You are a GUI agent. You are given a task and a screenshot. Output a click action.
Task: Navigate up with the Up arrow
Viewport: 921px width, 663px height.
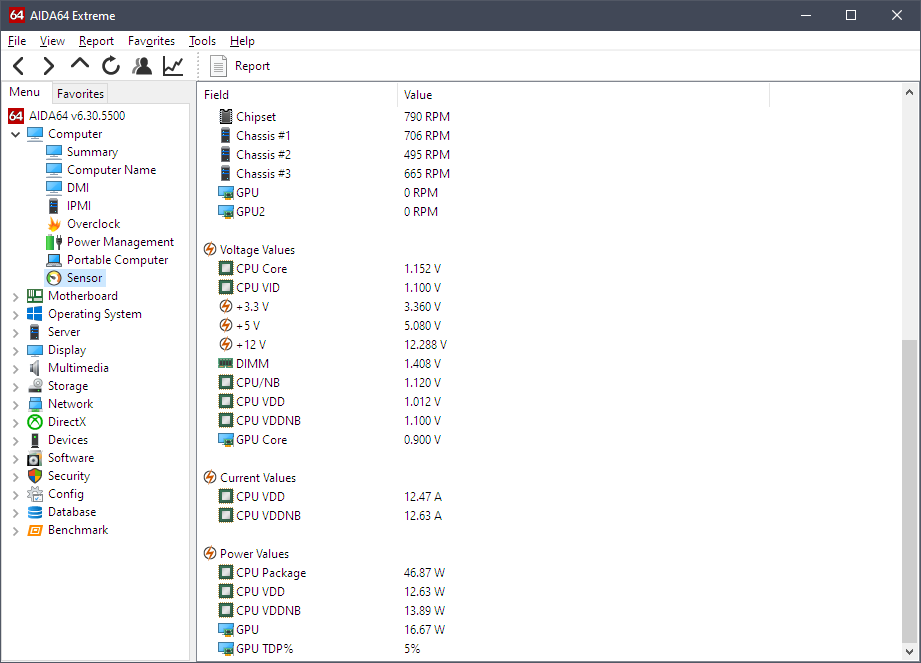[x=80, y=63]
